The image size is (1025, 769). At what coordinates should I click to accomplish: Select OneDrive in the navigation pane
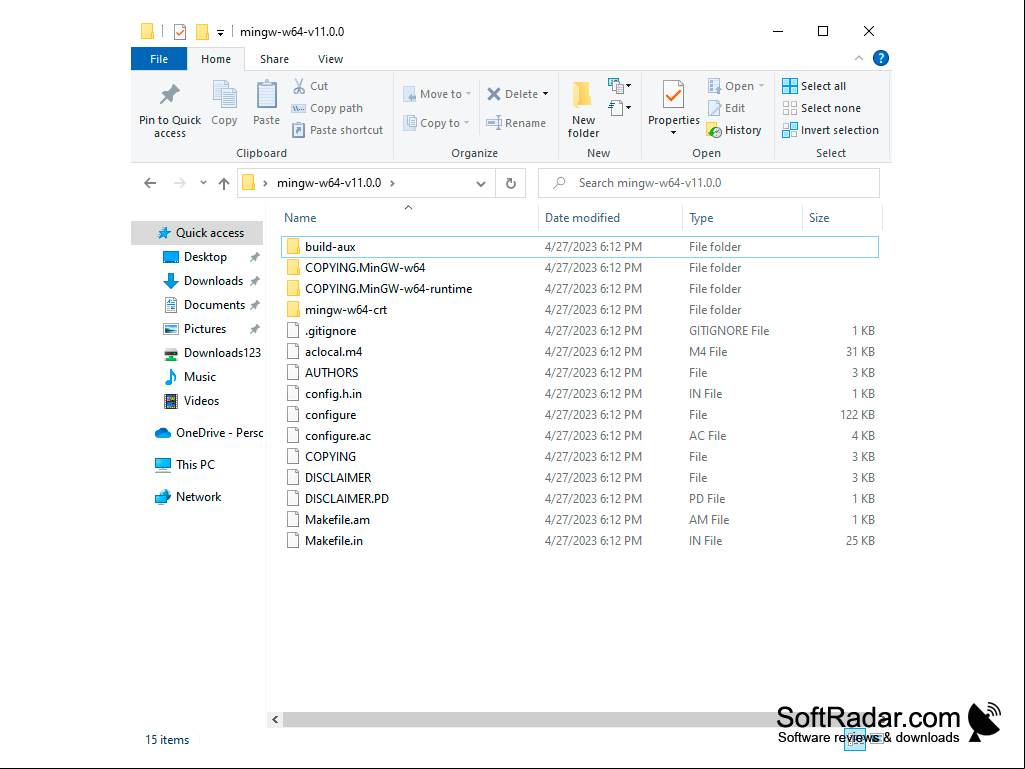209,433
